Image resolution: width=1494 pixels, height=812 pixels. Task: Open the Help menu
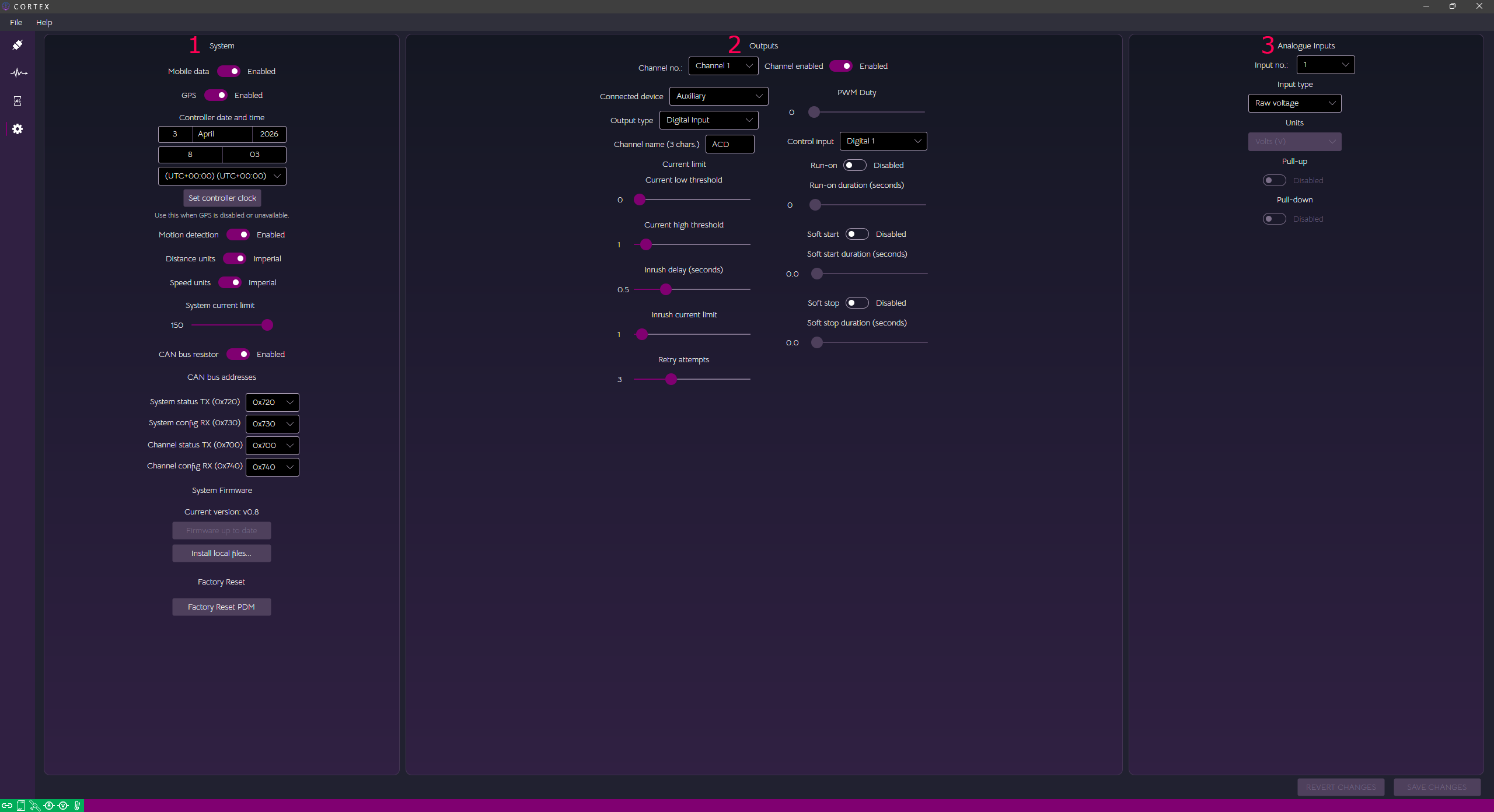44,22
